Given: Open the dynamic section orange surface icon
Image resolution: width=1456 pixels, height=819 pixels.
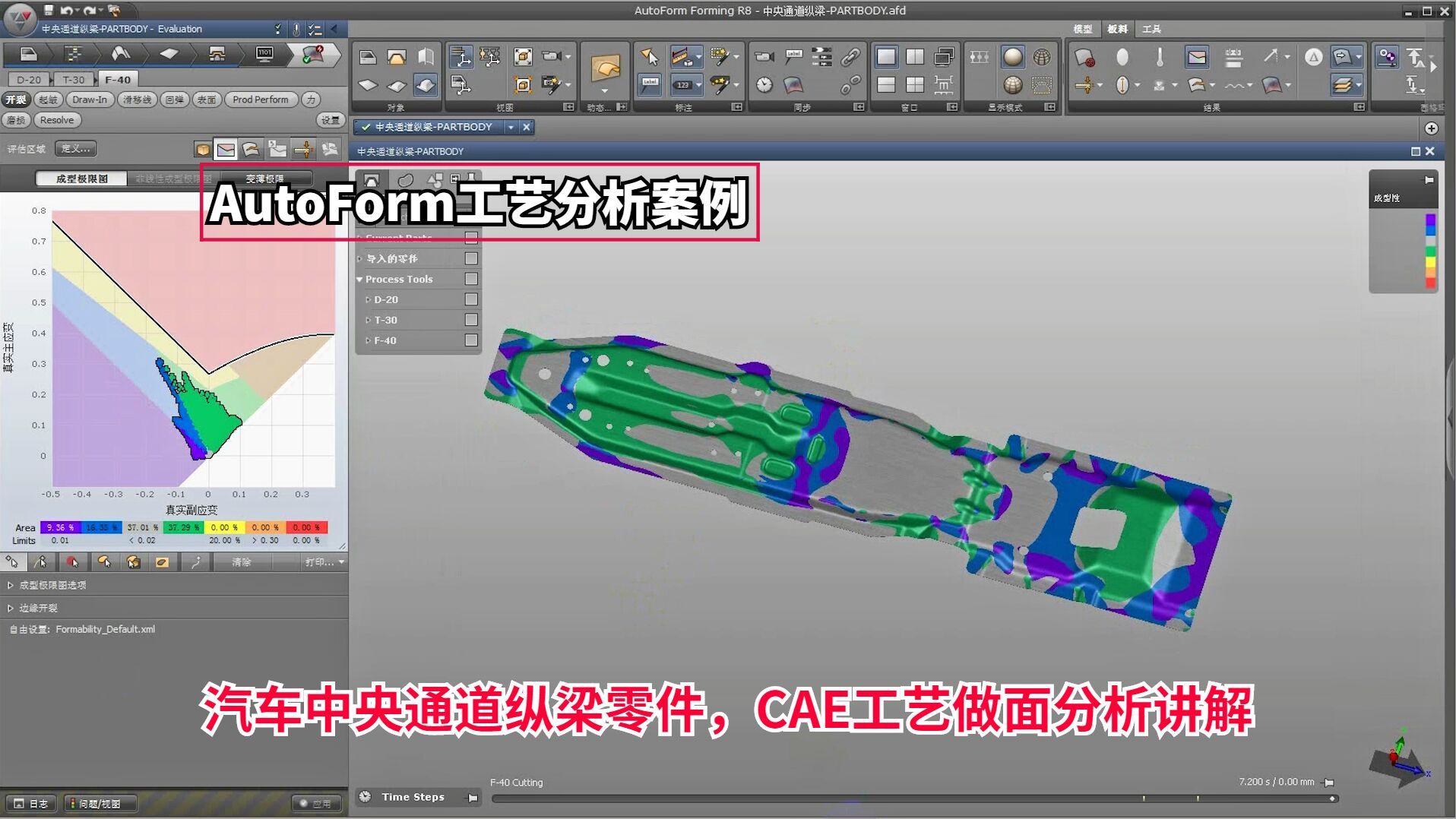Looking at the screenshot, I should (x=606, y=70).
